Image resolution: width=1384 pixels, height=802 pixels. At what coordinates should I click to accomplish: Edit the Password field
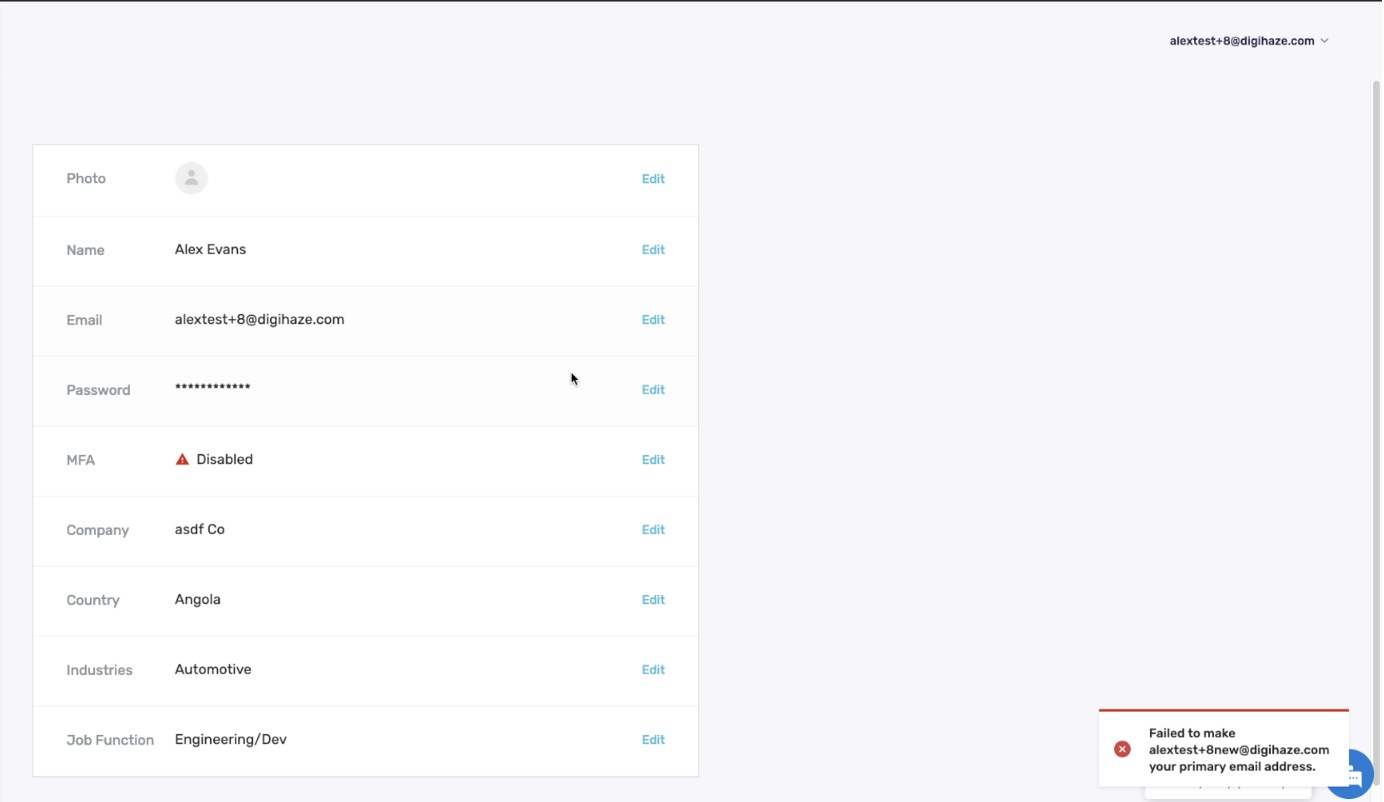tap(653, 390)
